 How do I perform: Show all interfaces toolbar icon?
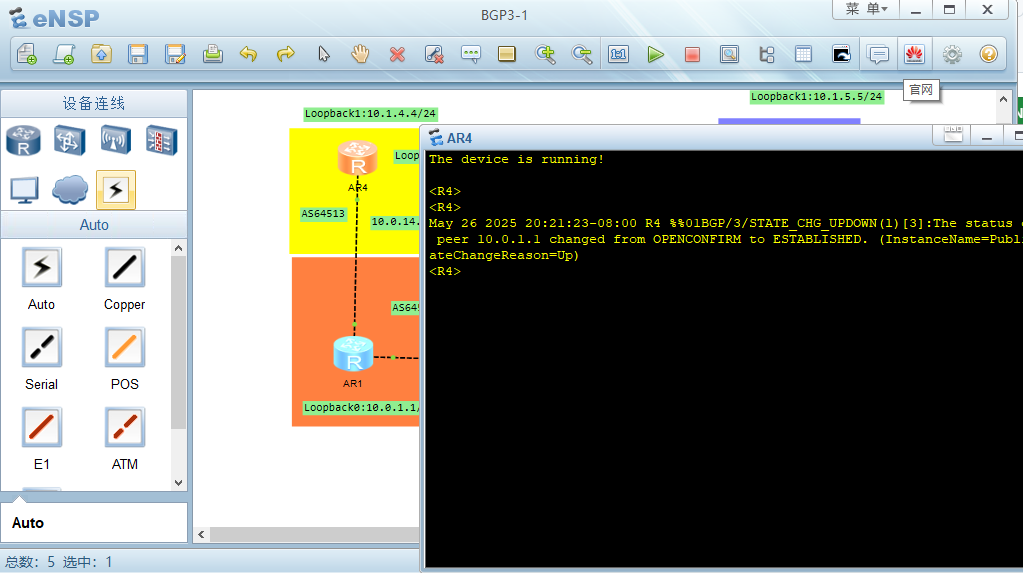[767, 54]
